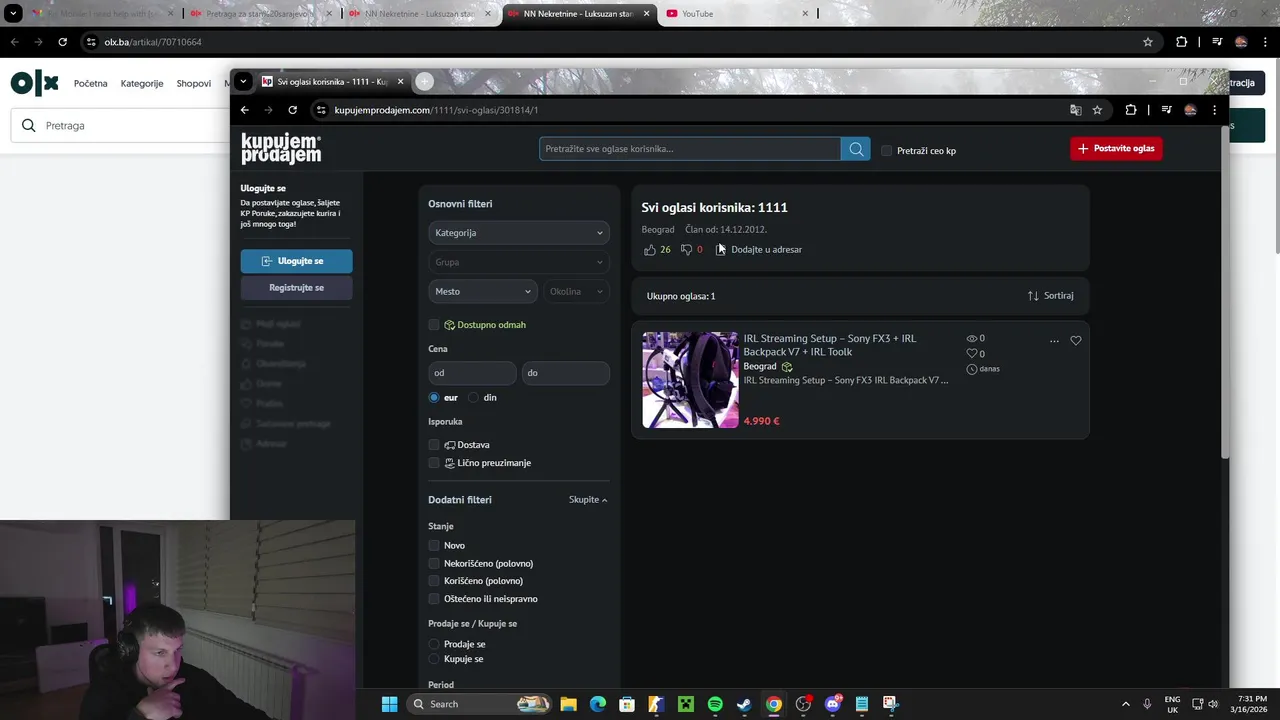
Task: Open Shopovi in the olx navigation
Action: tap(194, 83)
